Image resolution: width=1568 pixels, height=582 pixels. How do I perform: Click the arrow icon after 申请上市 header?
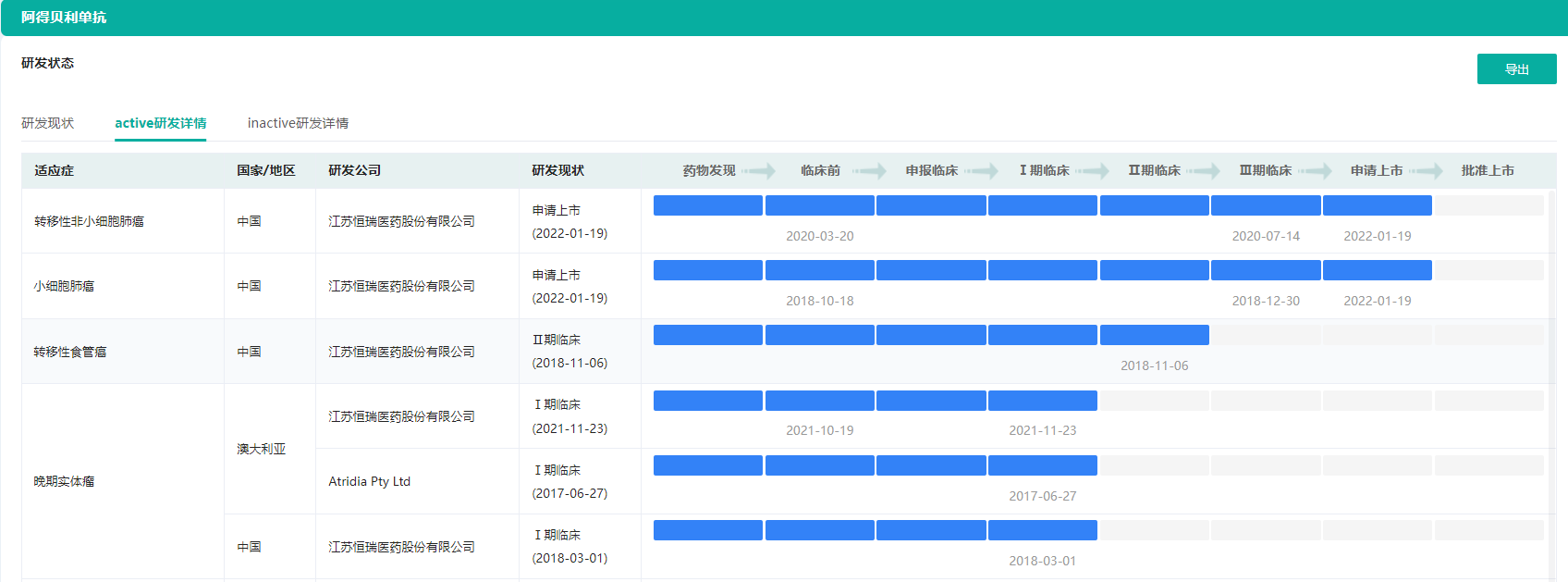tap(1427, 171)
